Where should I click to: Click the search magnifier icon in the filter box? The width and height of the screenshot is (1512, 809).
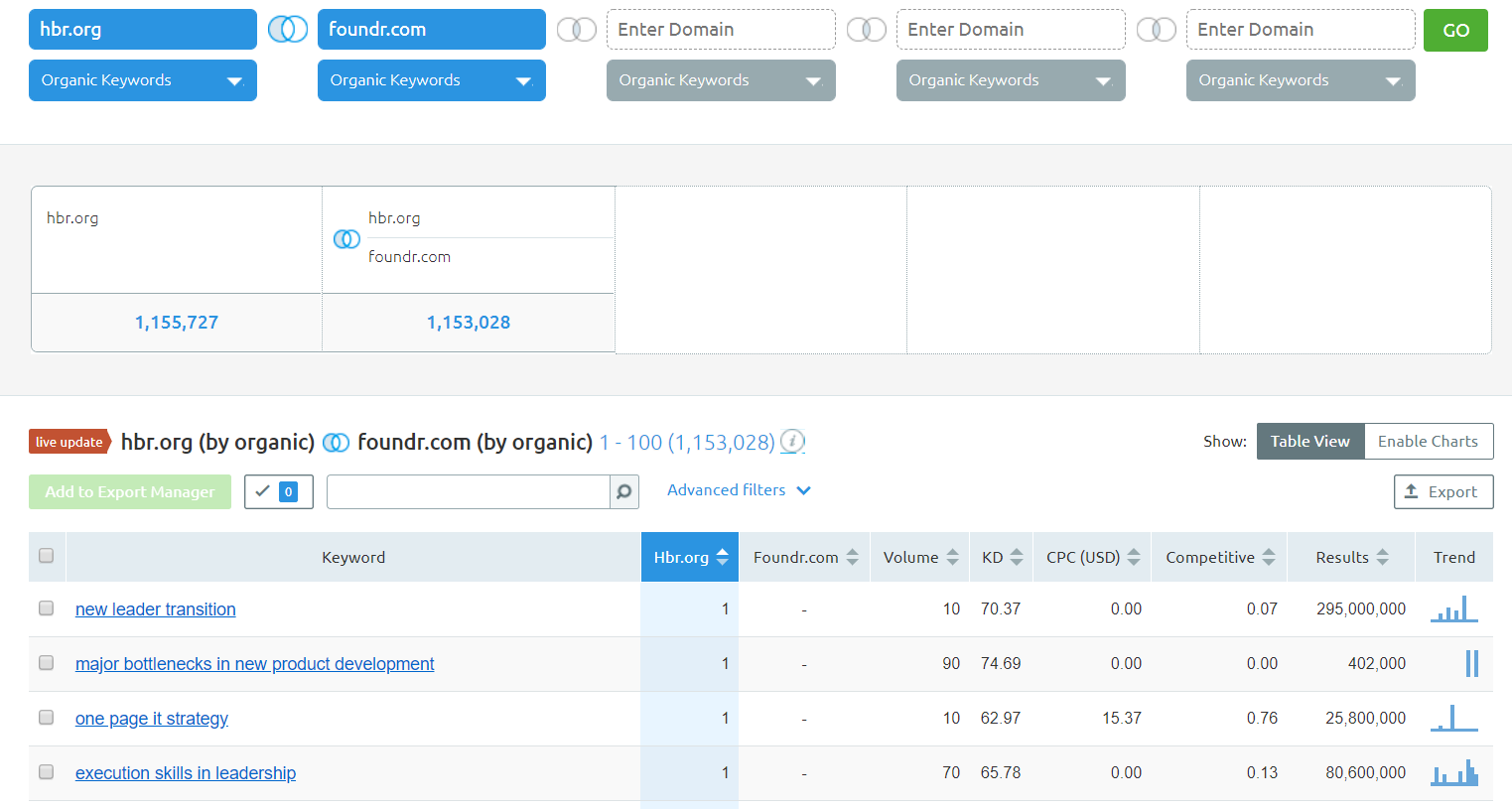(623, 492)
